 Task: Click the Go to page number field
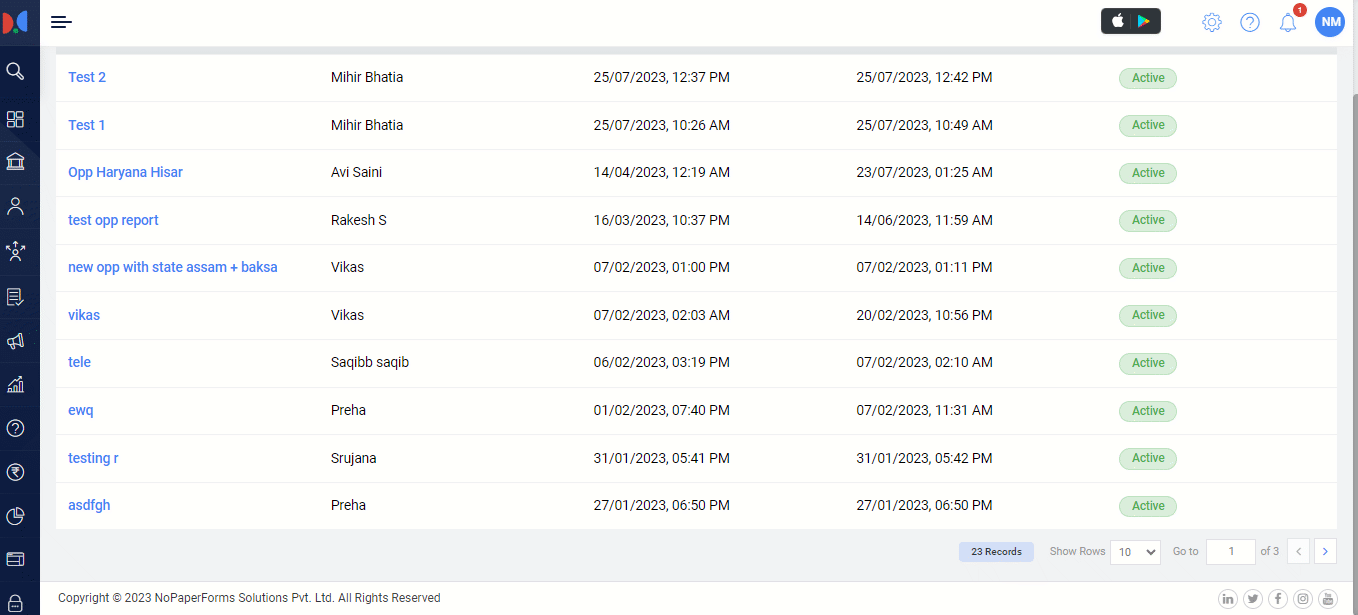point(1230,552)
